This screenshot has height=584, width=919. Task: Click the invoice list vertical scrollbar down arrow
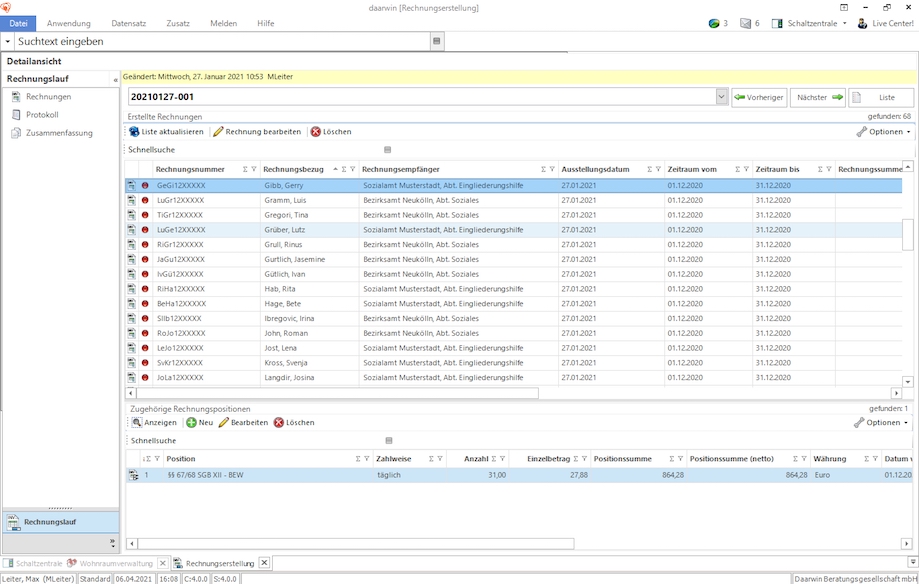coord(908,382)
